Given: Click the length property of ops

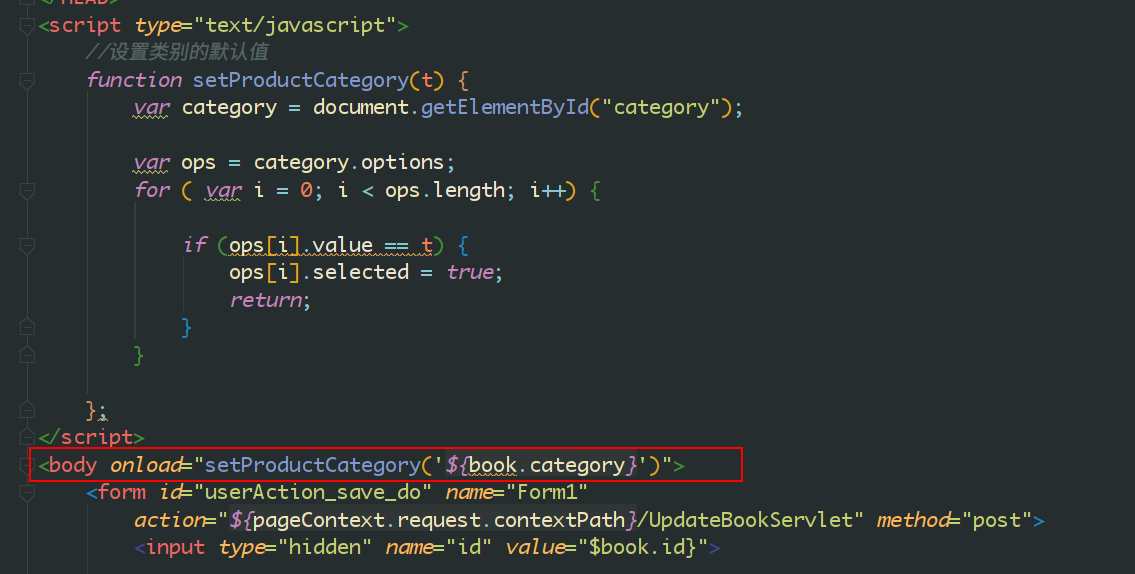Looking at the screenshot, I should point(468,190).
